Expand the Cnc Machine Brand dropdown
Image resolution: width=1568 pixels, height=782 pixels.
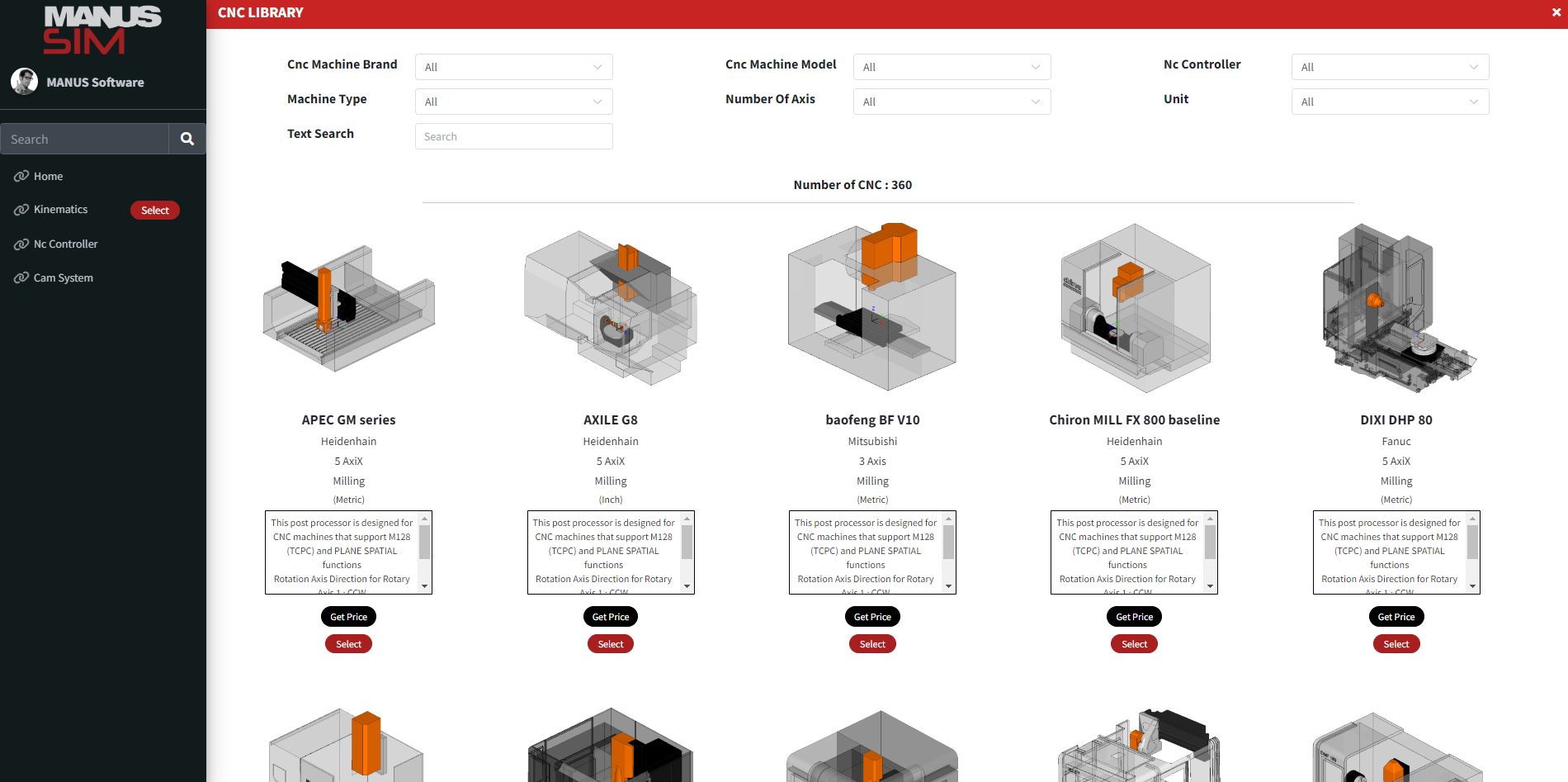point(513,67)
